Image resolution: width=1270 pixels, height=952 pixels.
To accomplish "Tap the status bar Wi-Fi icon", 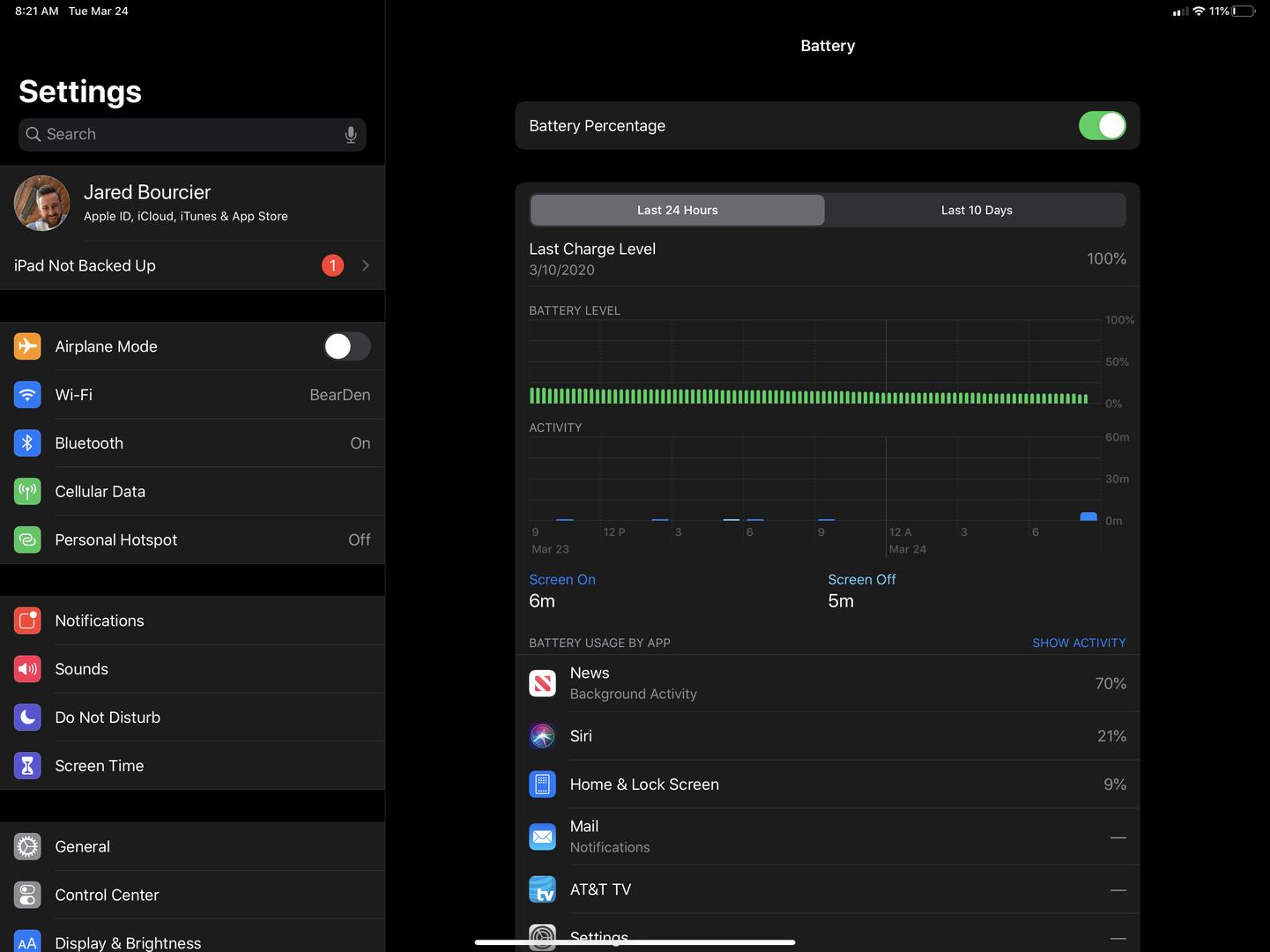I will coord(1199,11).
